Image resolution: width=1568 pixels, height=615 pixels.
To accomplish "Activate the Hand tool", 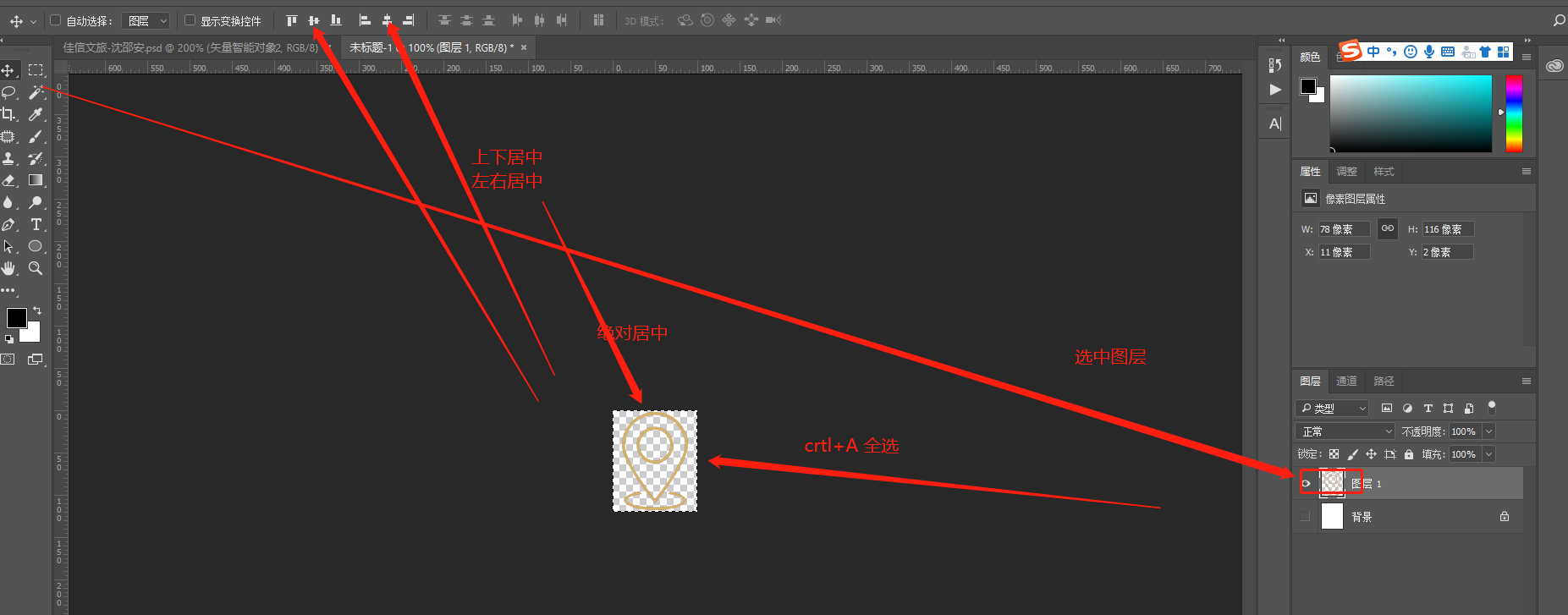I will 8,268.
